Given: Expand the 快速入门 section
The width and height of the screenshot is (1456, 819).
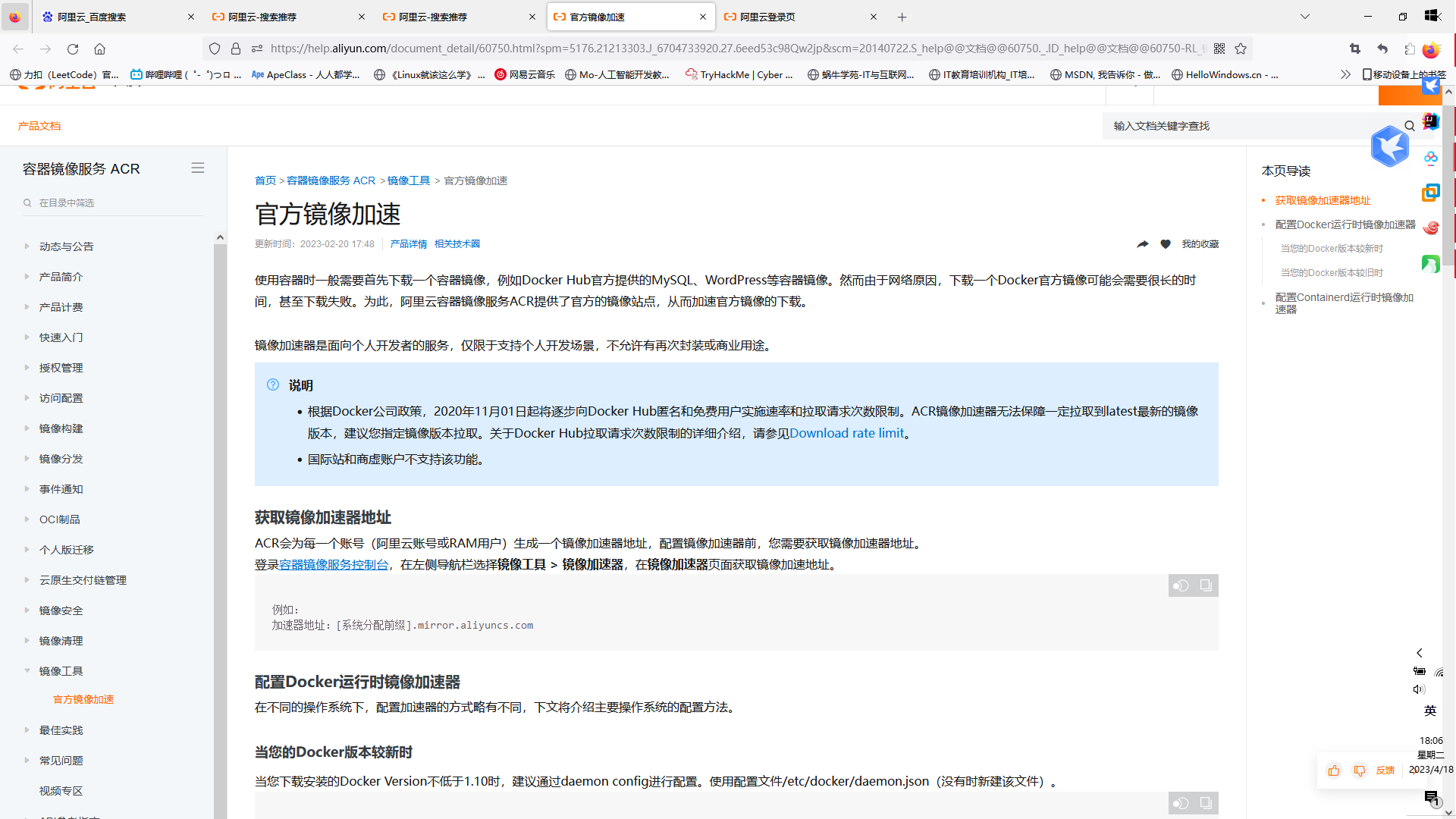Looking at the screenshot, I should click(x=27, y=337).
